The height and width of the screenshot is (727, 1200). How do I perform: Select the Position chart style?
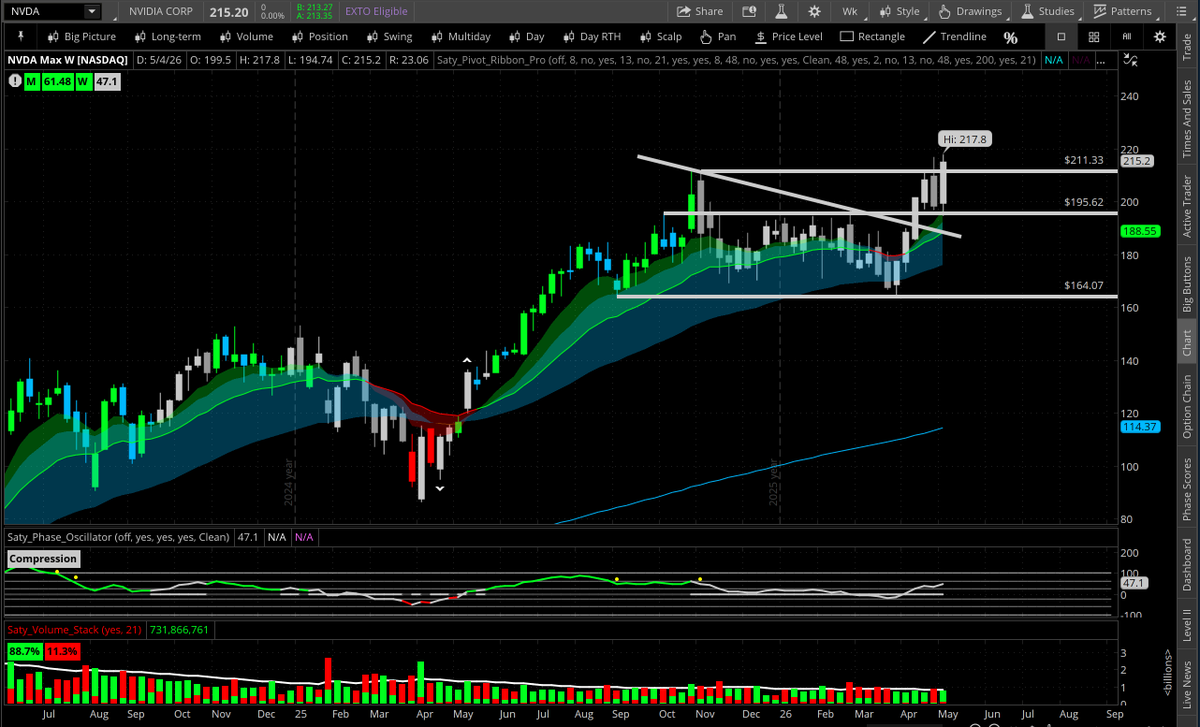[x=318, y=37]
